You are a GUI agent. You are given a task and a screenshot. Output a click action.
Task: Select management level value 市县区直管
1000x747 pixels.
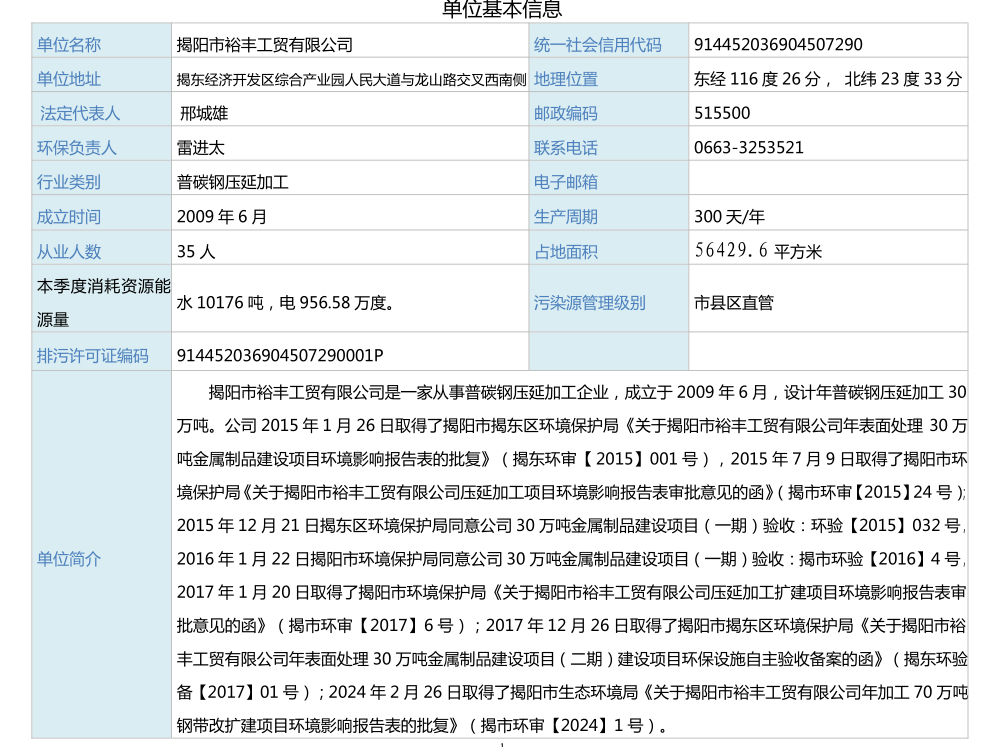733,302
